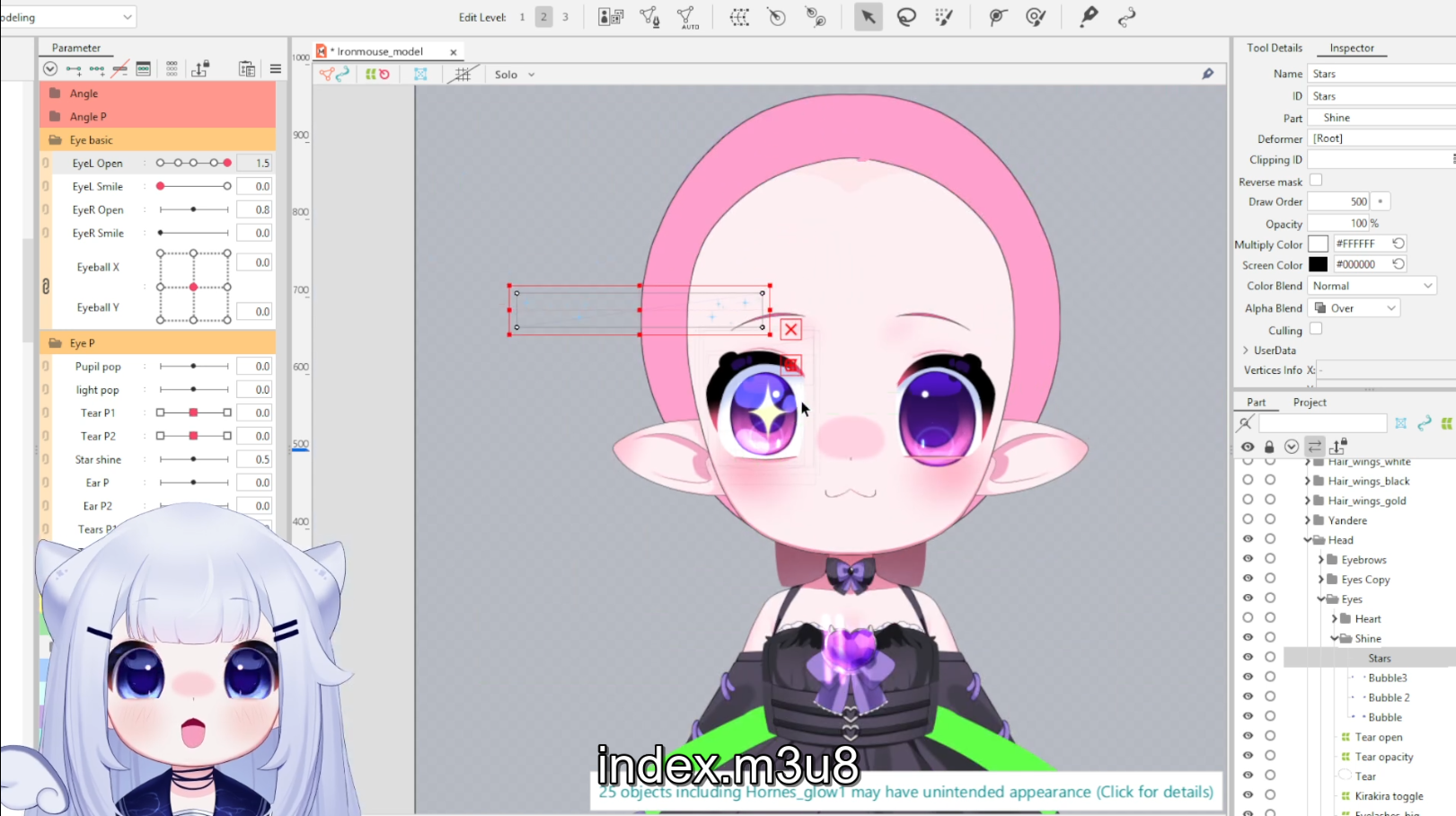The width and height of the screenshot is (1456, 816).
Task: Open the parameter settings grid icon
Action: tap(172, 69)
